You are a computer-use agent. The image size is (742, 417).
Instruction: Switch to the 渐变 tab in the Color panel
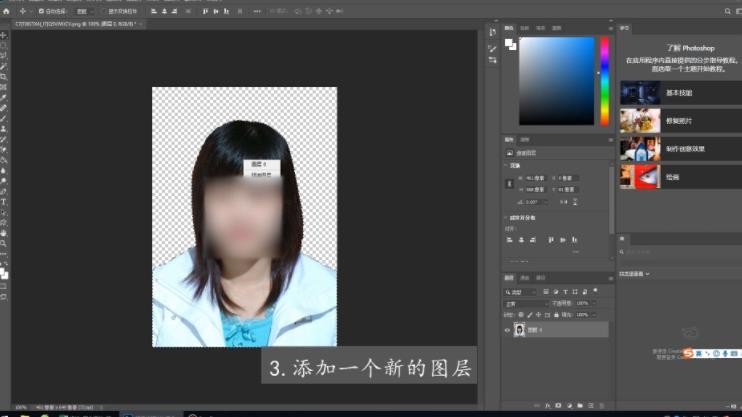(540, 28)
